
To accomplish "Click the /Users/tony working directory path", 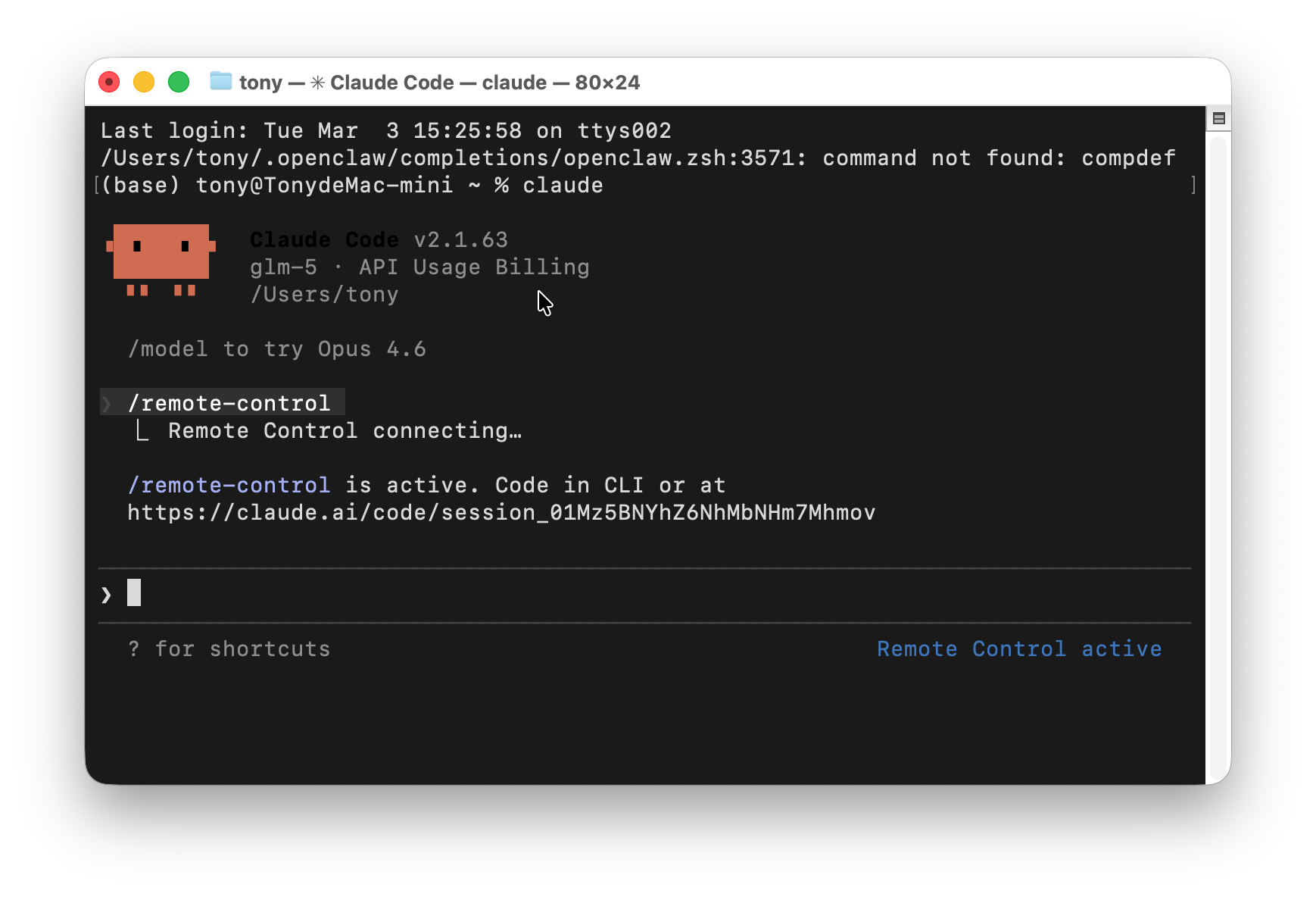I will [324, 295].
